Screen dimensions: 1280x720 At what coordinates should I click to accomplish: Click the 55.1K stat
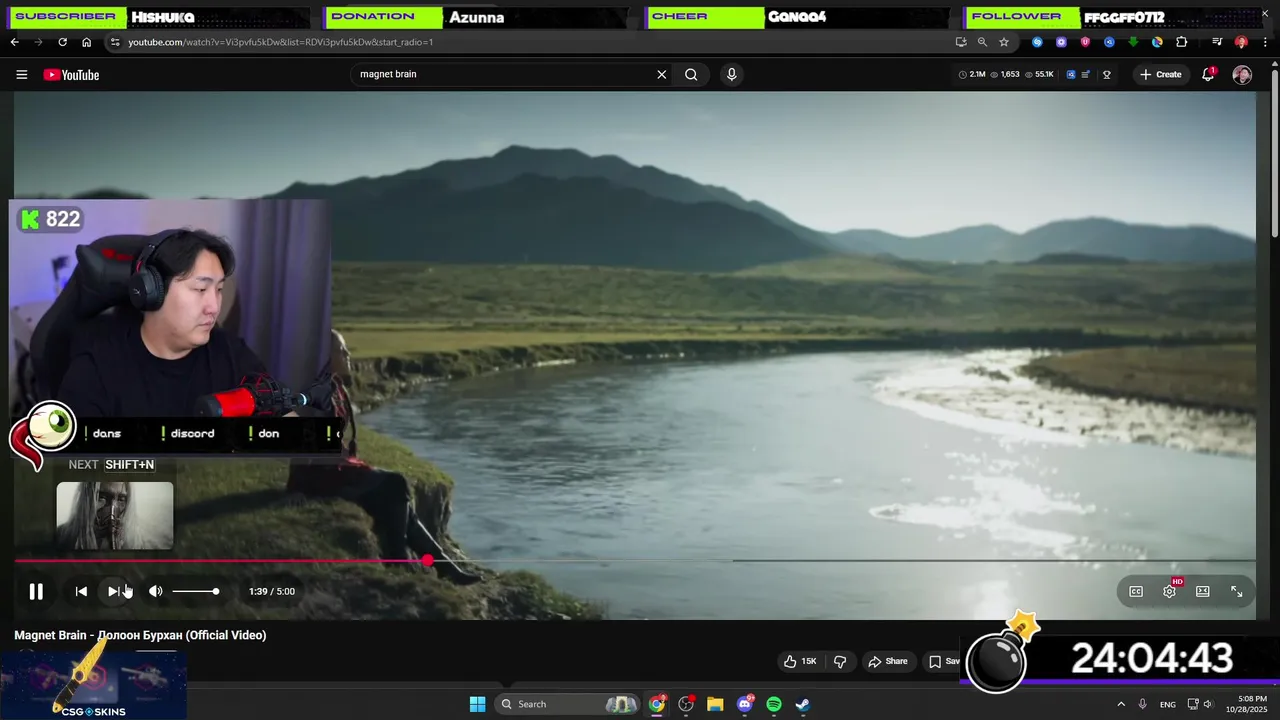(1038, 74)
